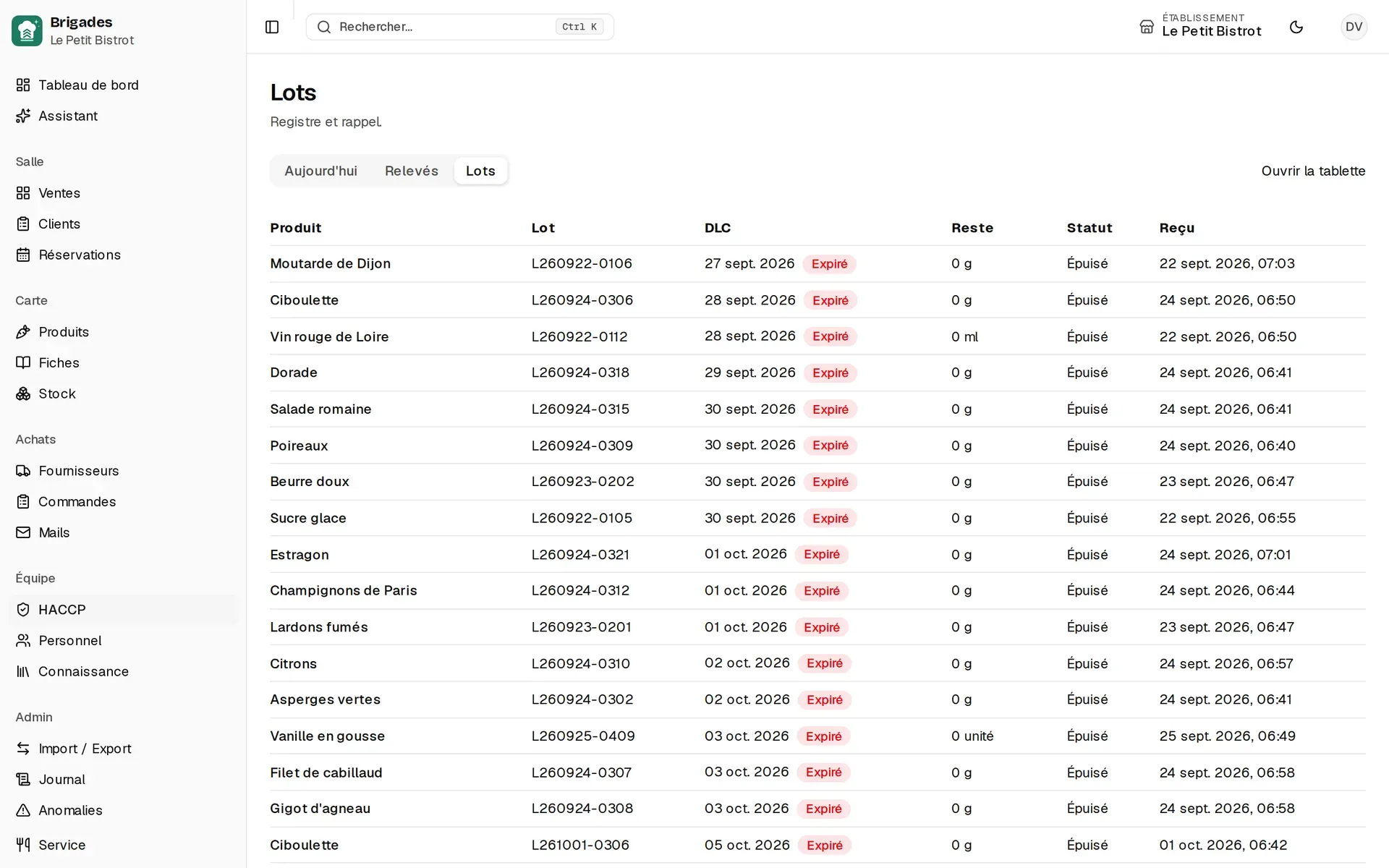Focus the Rechercher search field
This screenshot has width=1389, height=868.
[x=460, y=27]
